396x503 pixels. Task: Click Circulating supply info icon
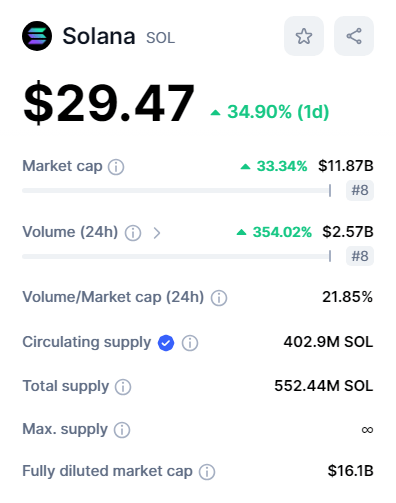[x=190, y=343]
